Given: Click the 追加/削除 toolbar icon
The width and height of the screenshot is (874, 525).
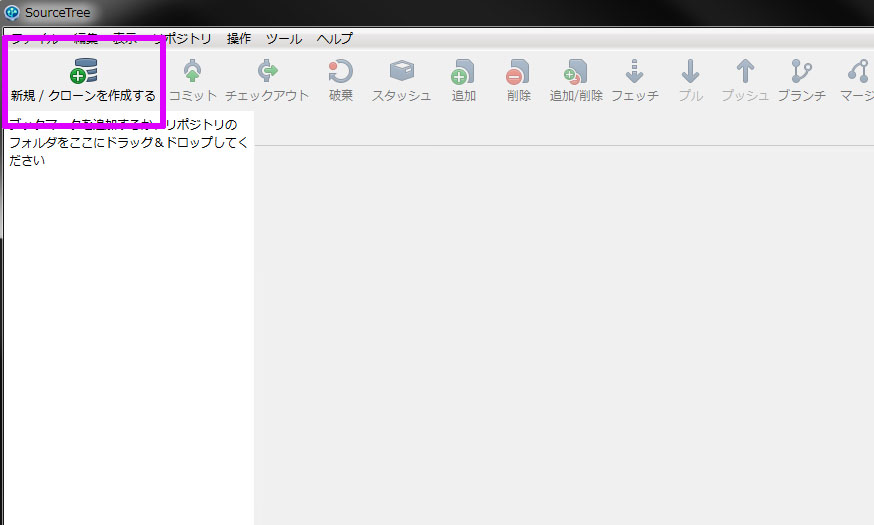Looking at the screenshot, I should coord(575,72).
